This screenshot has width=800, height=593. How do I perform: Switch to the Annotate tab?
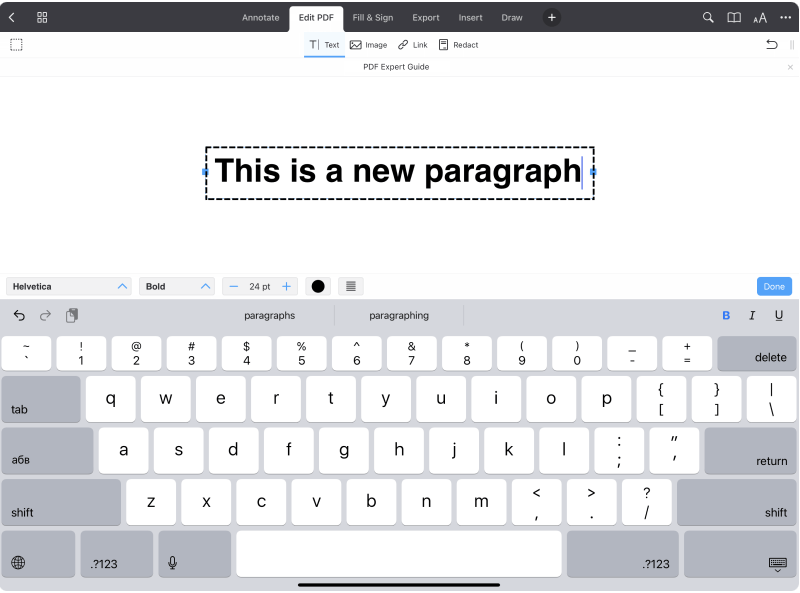point(261,18)
